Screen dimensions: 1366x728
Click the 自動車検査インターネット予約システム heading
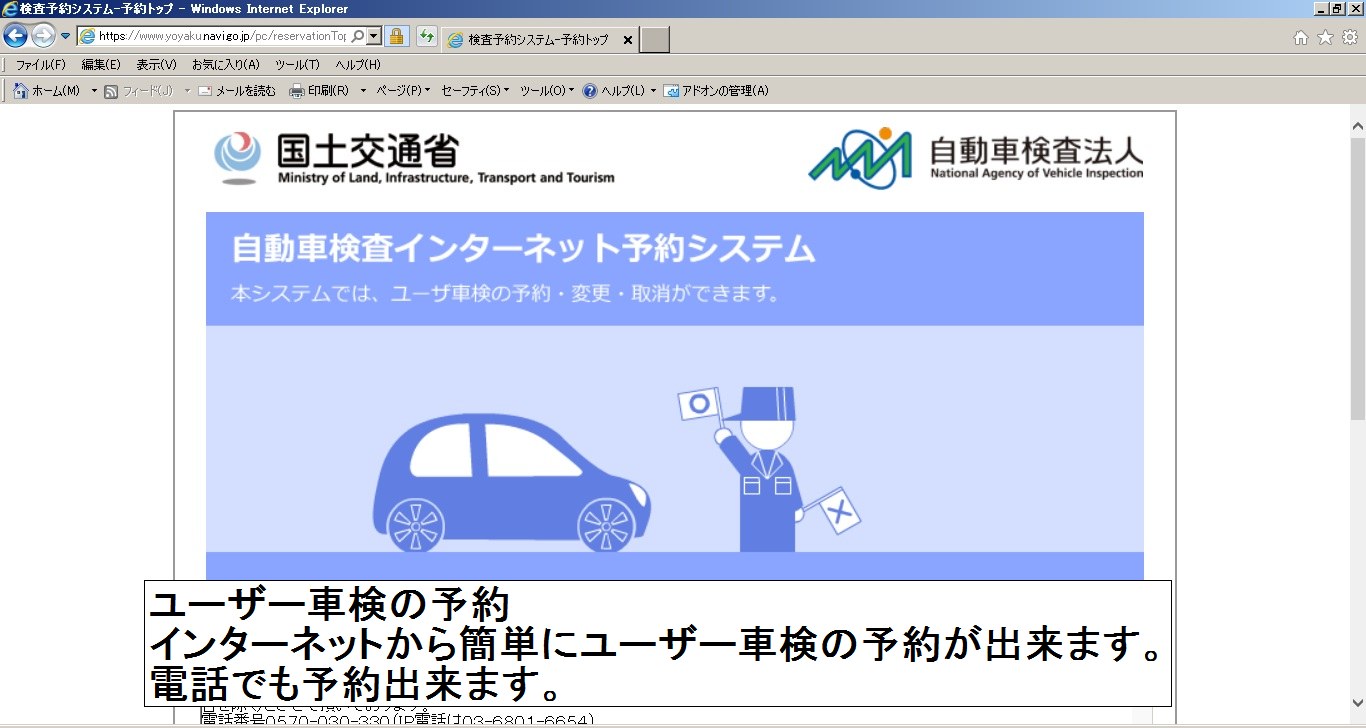(x=523, y=249)
